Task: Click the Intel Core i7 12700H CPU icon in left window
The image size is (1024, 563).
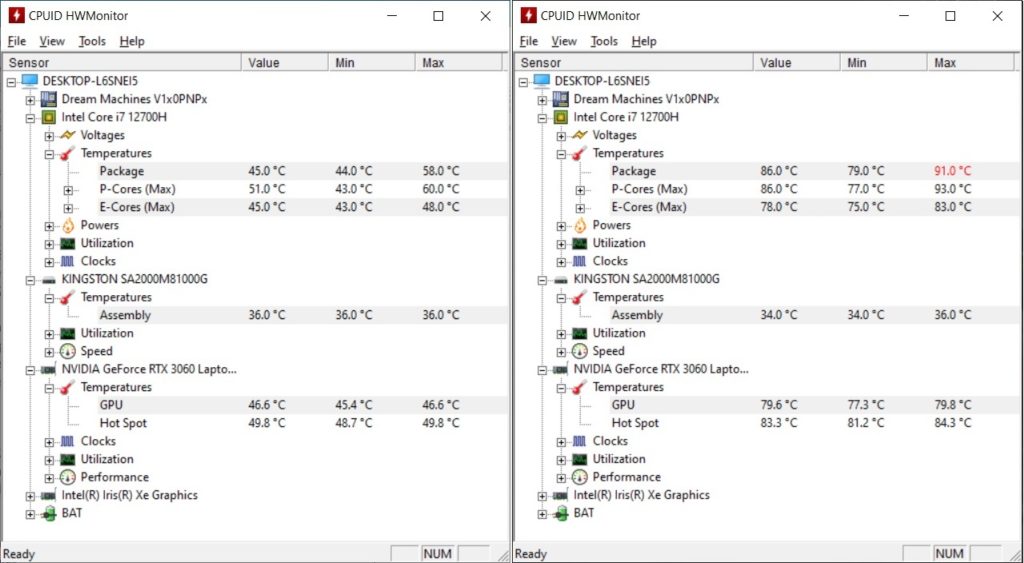Action: (48, 117)
